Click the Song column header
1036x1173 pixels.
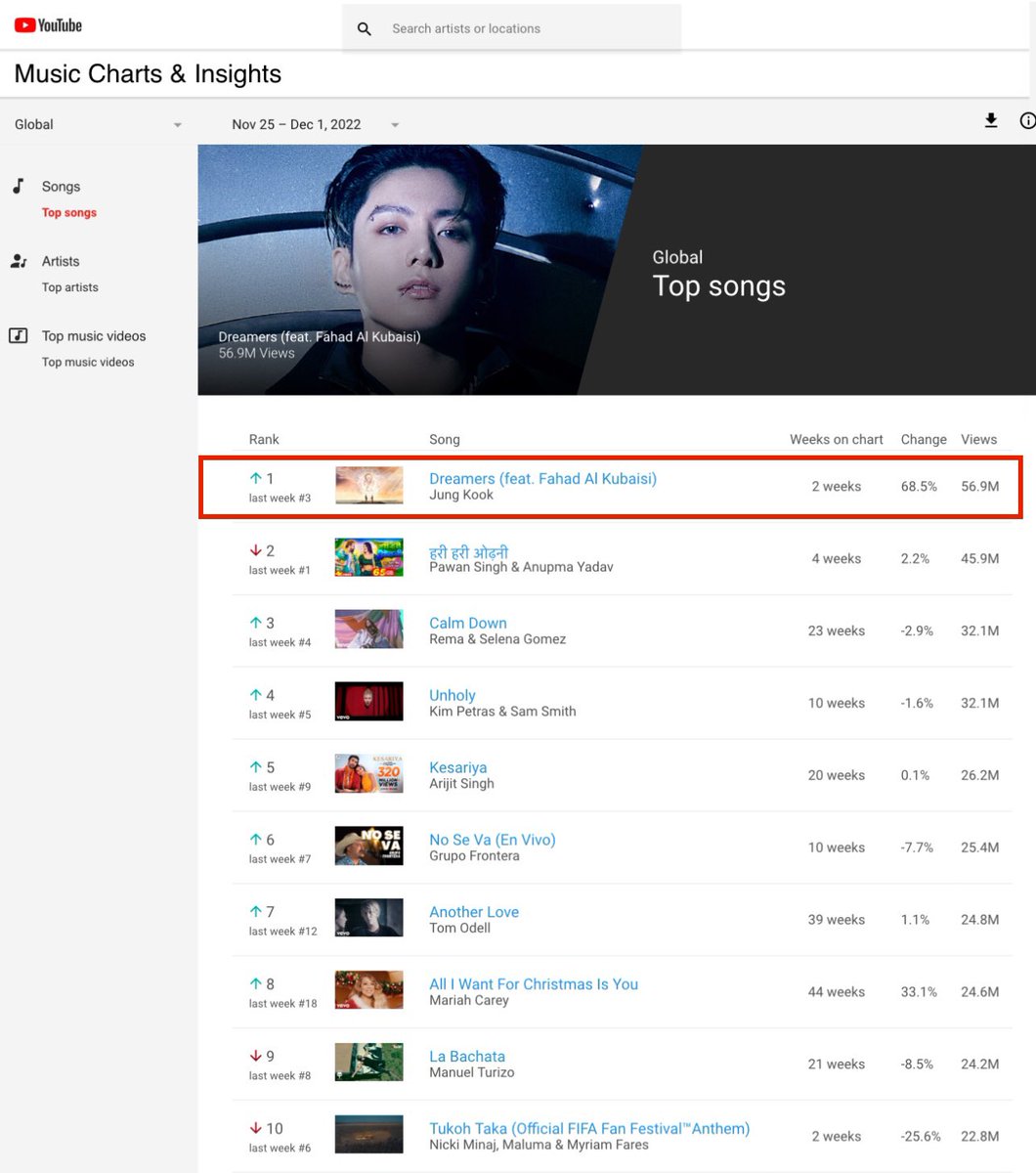coord(445,440)
